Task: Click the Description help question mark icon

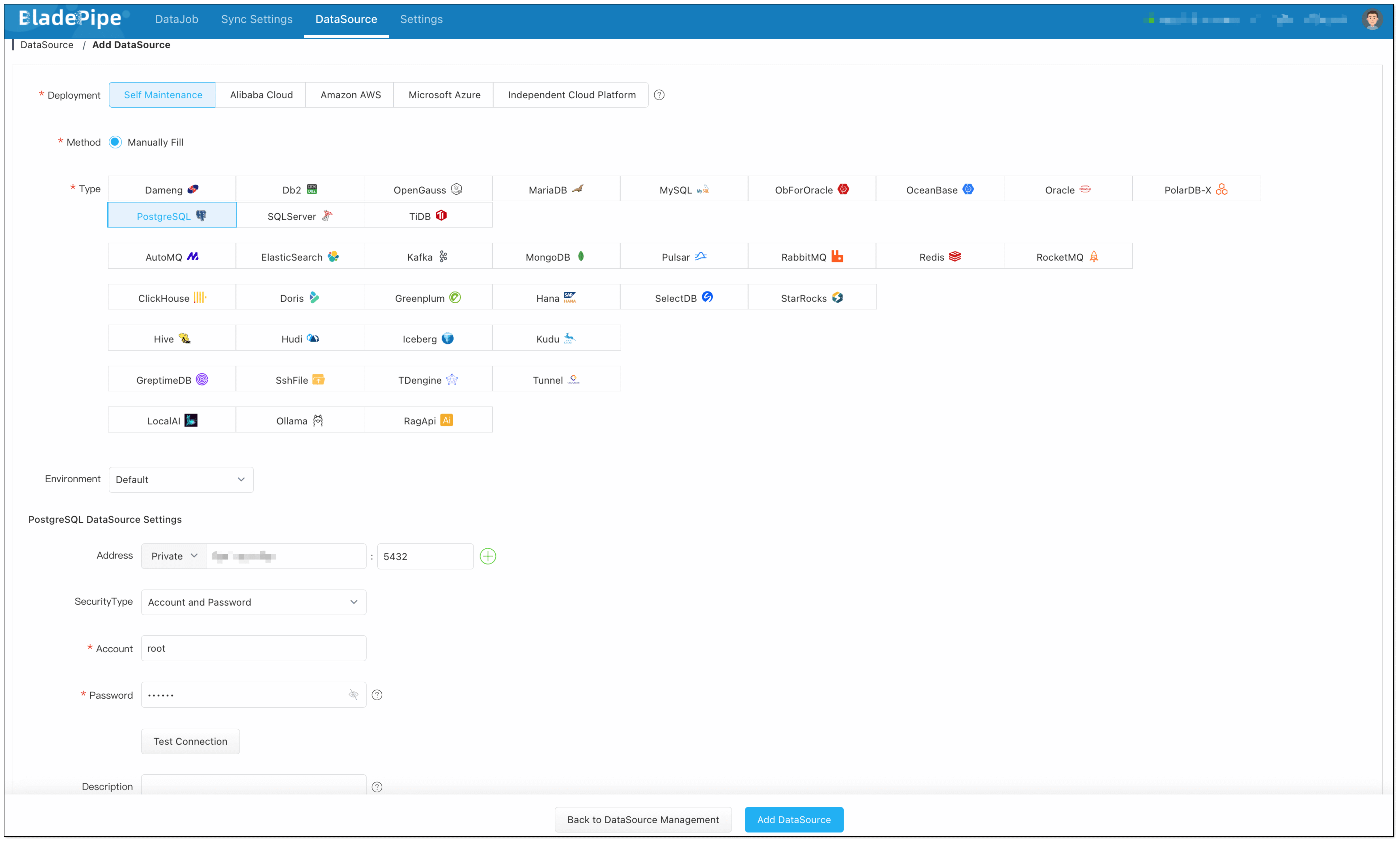Action: tap(377, 787)
